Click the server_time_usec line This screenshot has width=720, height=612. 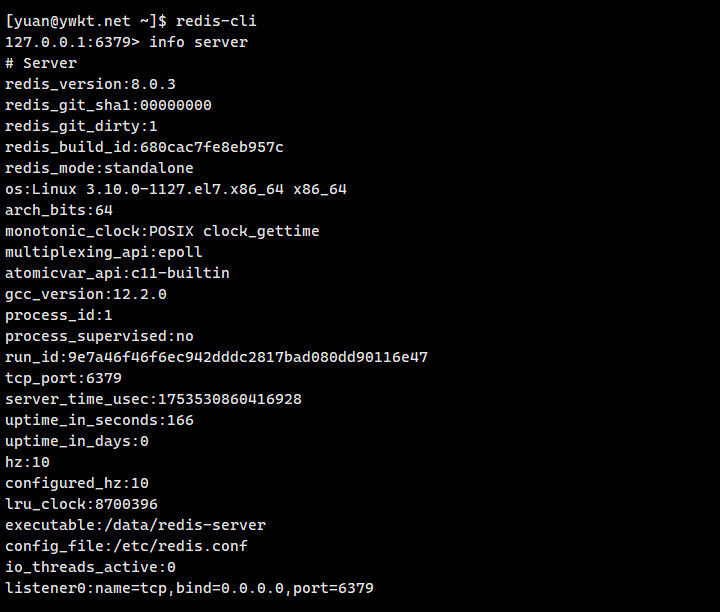tap(153, 399)
